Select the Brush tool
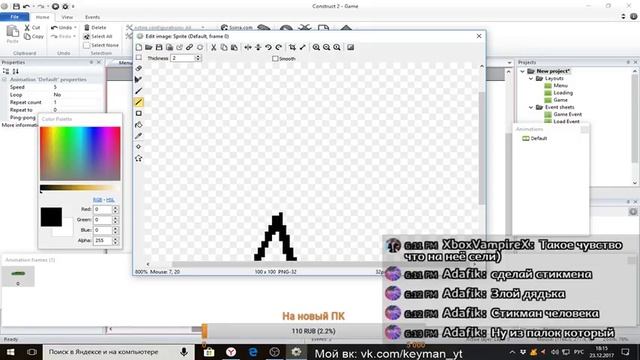The height and width of the screenshot is (360, 640). [x=139, y=91]
